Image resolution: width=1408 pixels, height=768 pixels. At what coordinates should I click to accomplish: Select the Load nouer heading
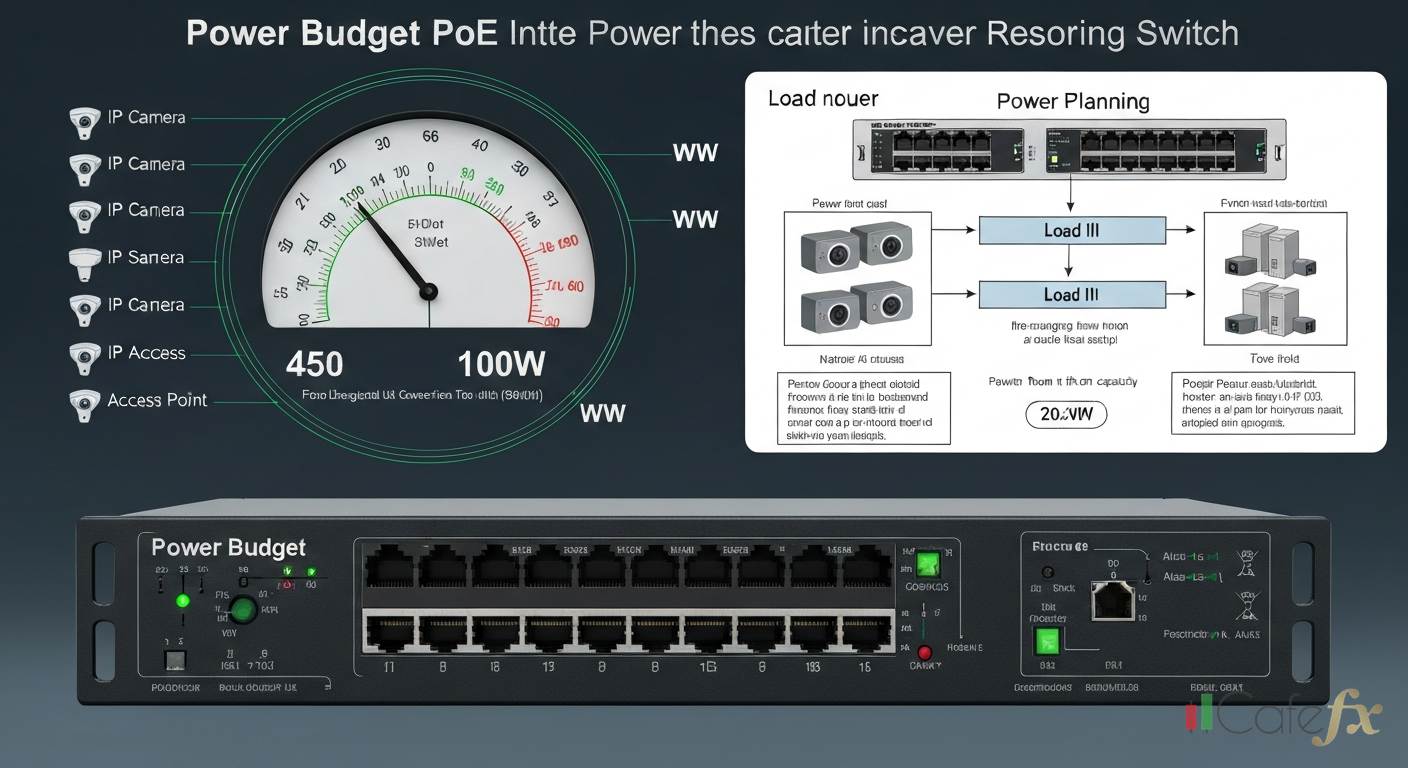pyautogui.click(x=823, y=99)
